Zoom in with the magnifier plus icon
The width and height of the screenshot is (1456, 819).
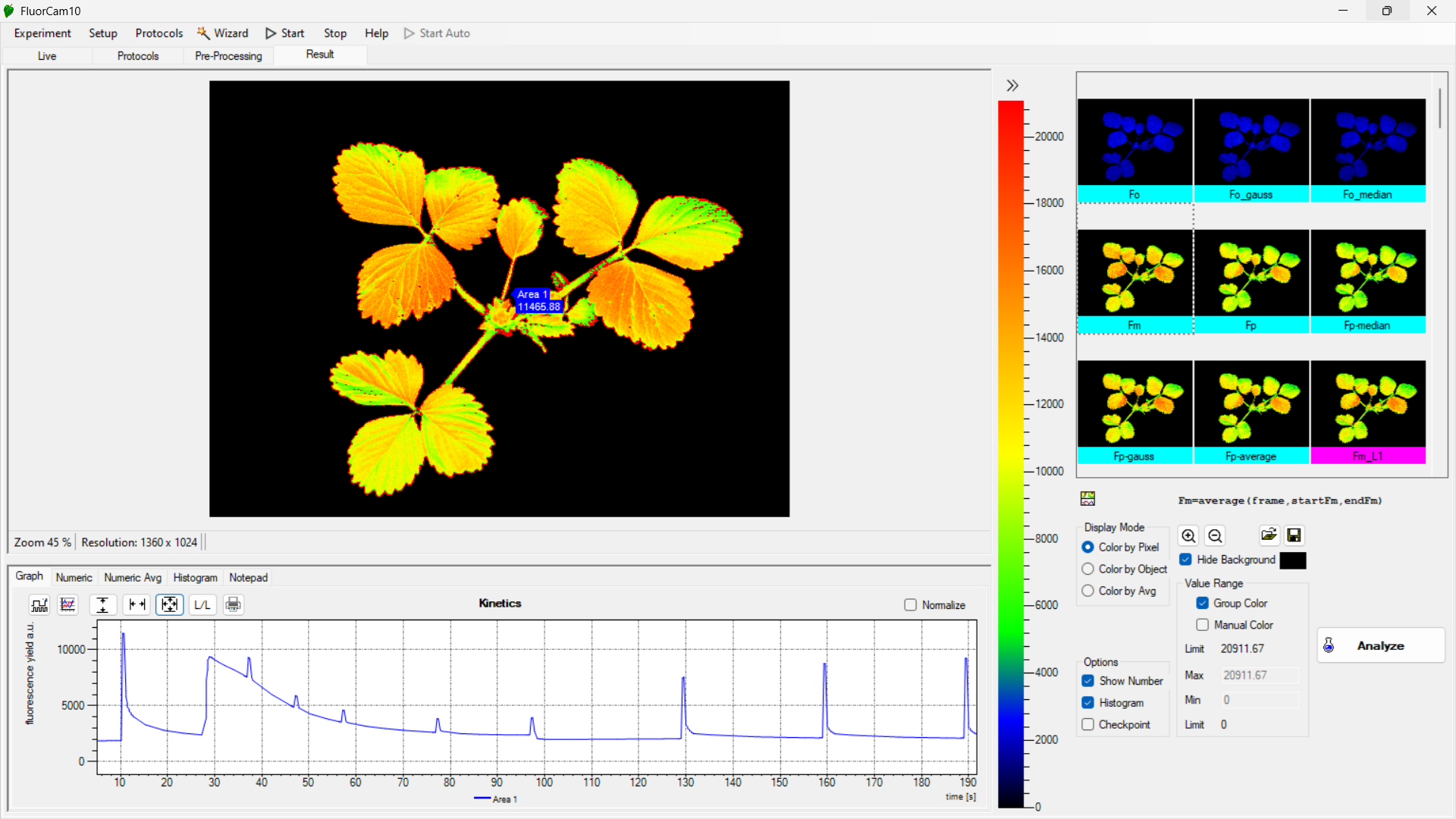coord(1188,536)
